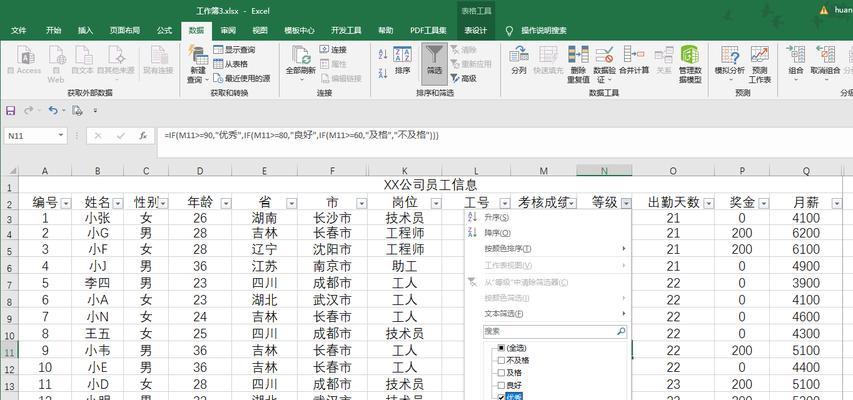Screen dimensions: 853x400
Task: Click the 操作说明搜索 tell me box
Action: [x=543, y=30]
